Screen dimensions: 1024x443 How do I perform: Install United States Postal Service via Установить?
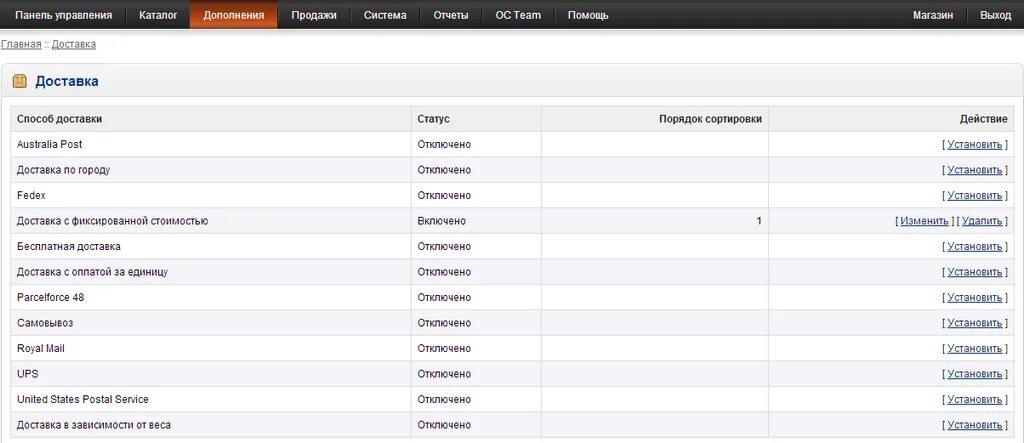pos(974,399)
